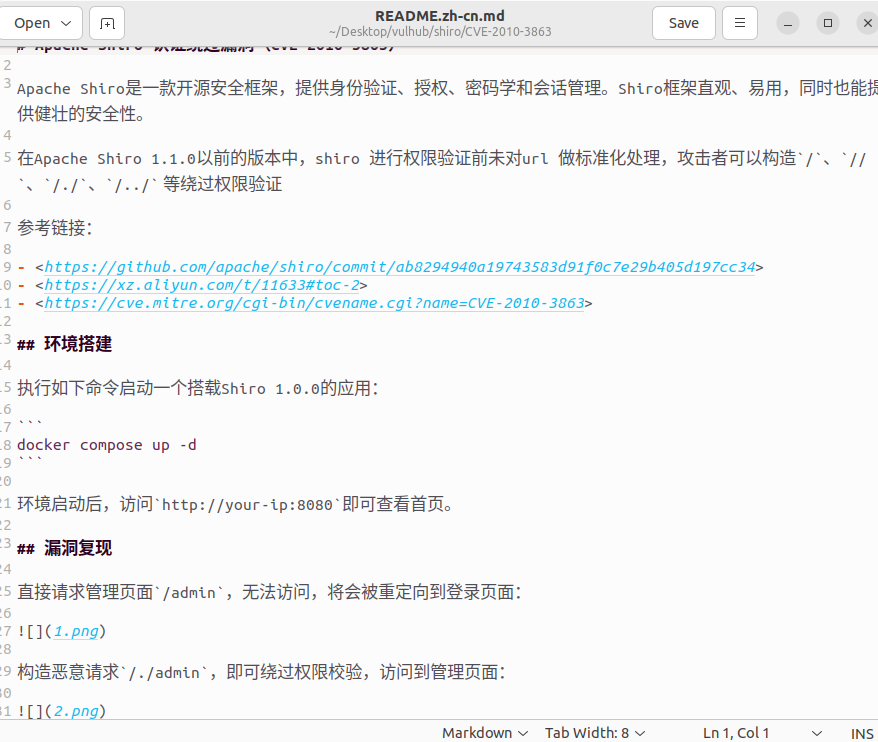Click the 参考链接 line

(54, 227)
